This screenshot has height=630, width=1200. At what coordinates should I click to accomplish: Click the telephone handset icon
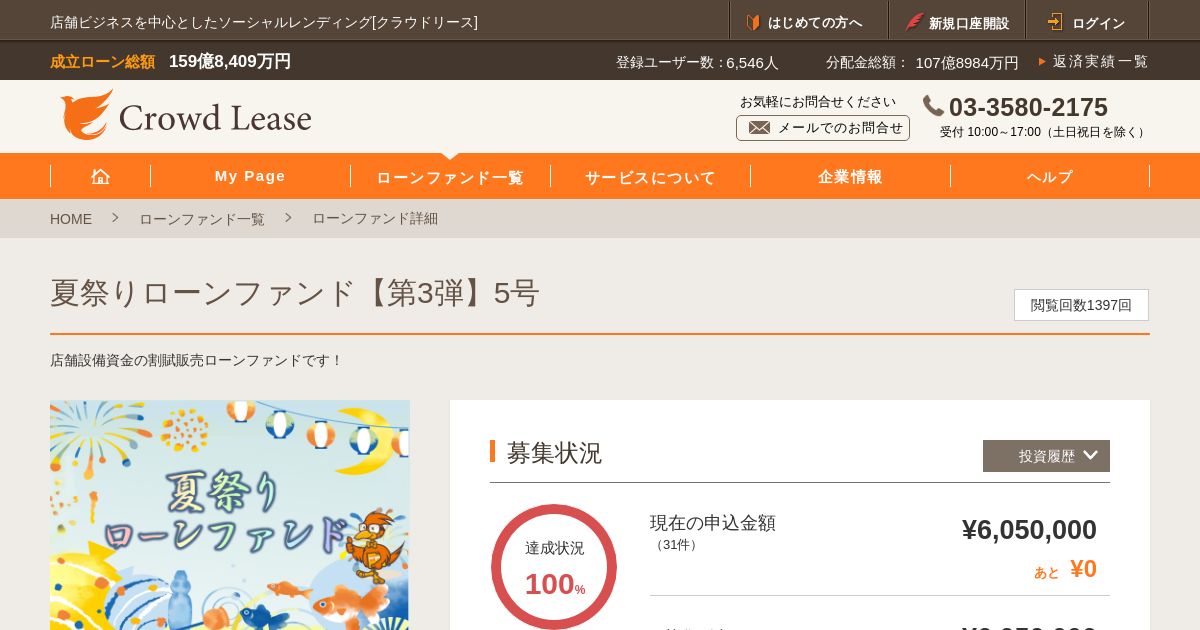[x=933, y=106]
